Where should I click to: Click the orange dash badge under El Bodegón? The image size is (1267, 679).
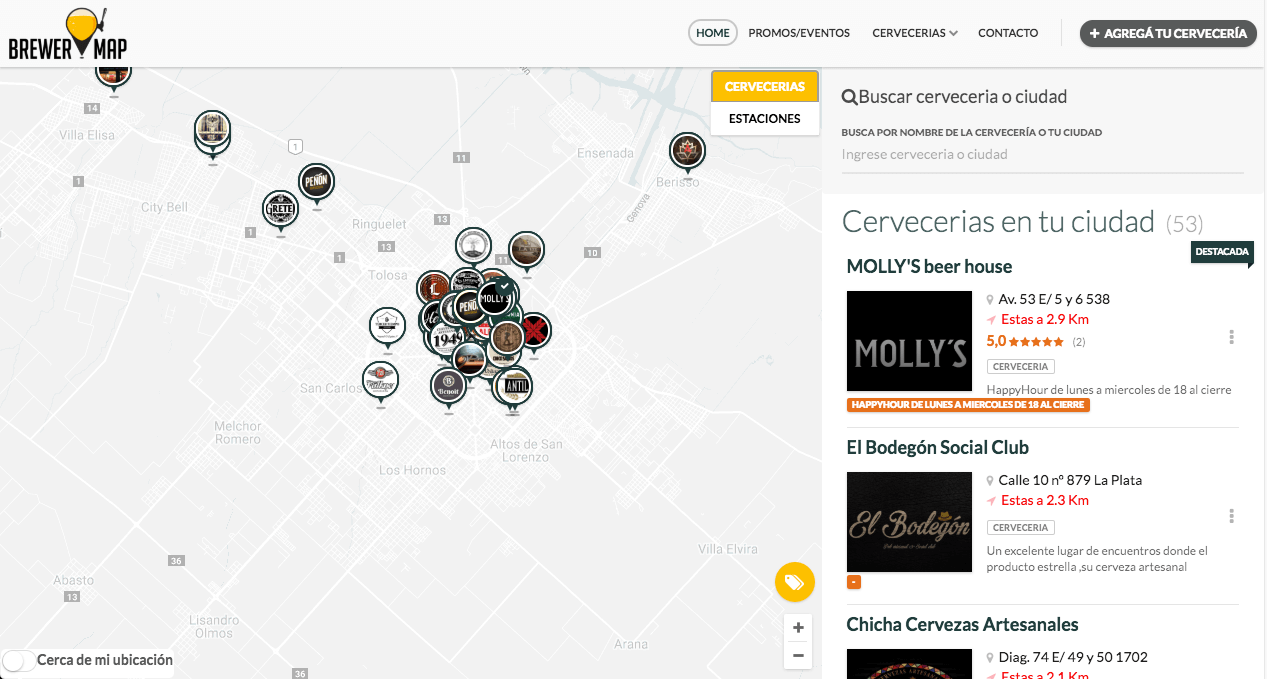pyautogui.click(x=854, y=582)
